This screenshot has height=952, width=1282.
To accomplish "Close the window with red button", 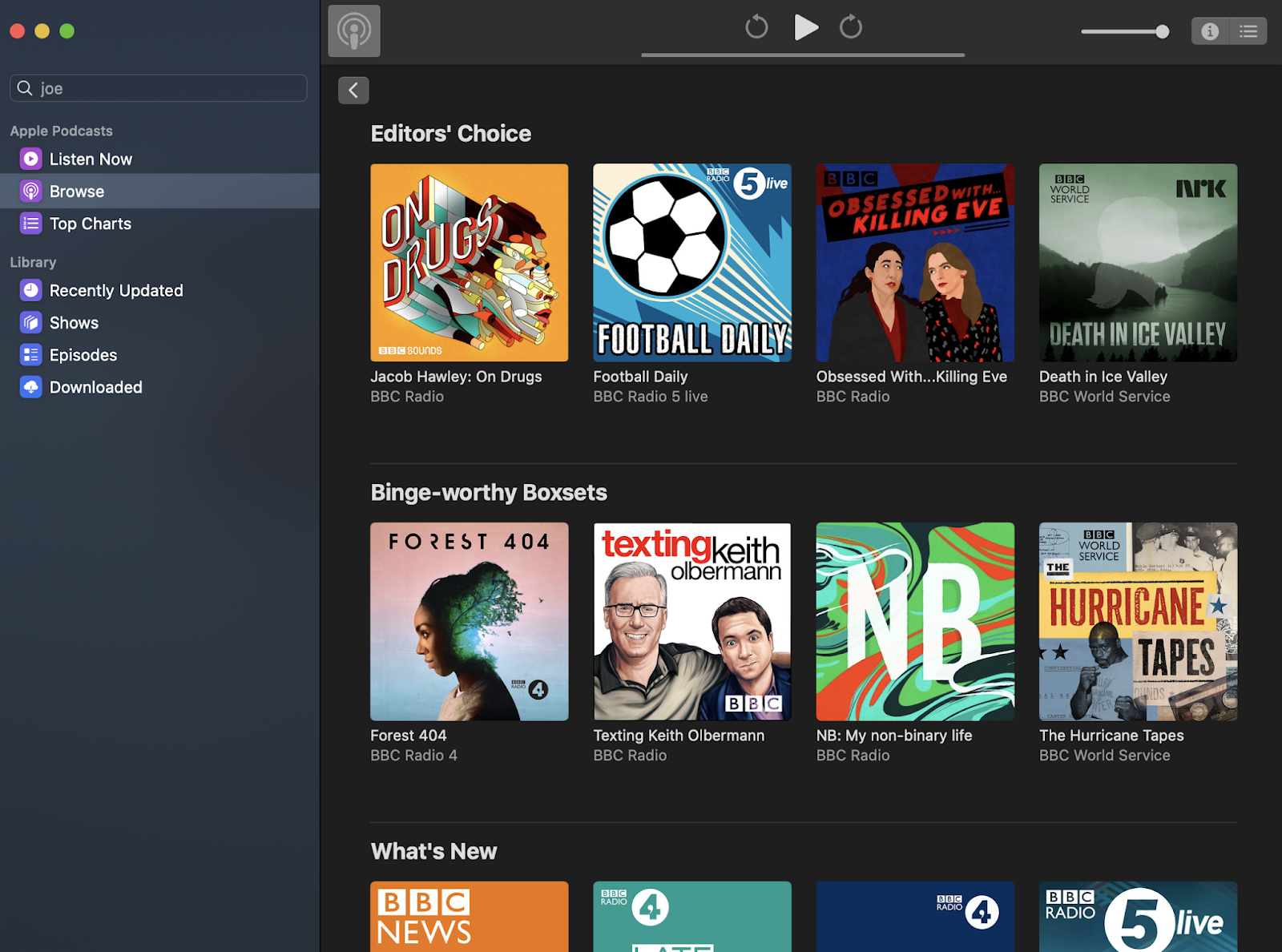I will pos(18,31).
